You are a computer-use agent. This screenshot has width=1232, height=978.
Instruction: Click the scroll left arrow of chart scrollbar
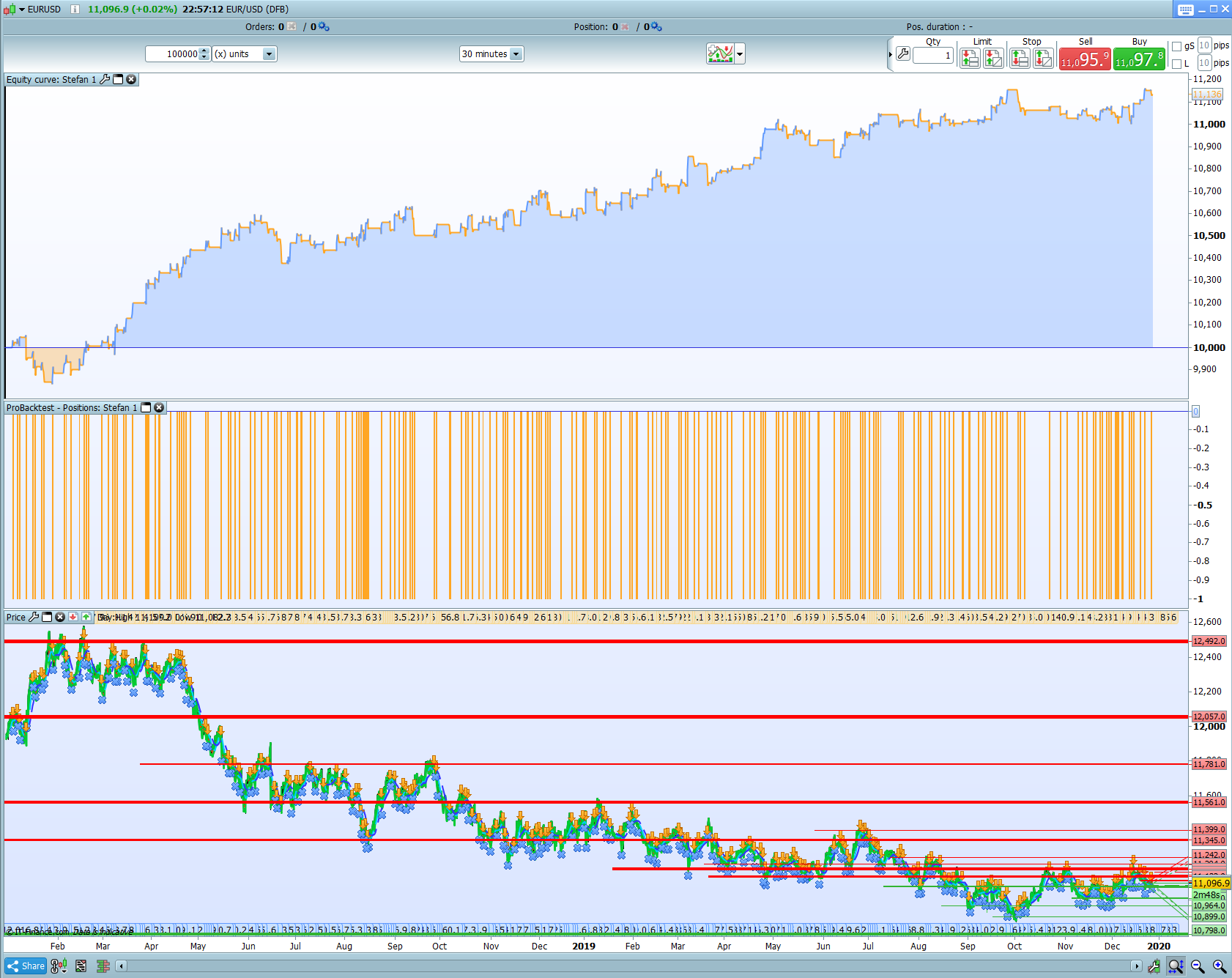(x=122, y=966)
